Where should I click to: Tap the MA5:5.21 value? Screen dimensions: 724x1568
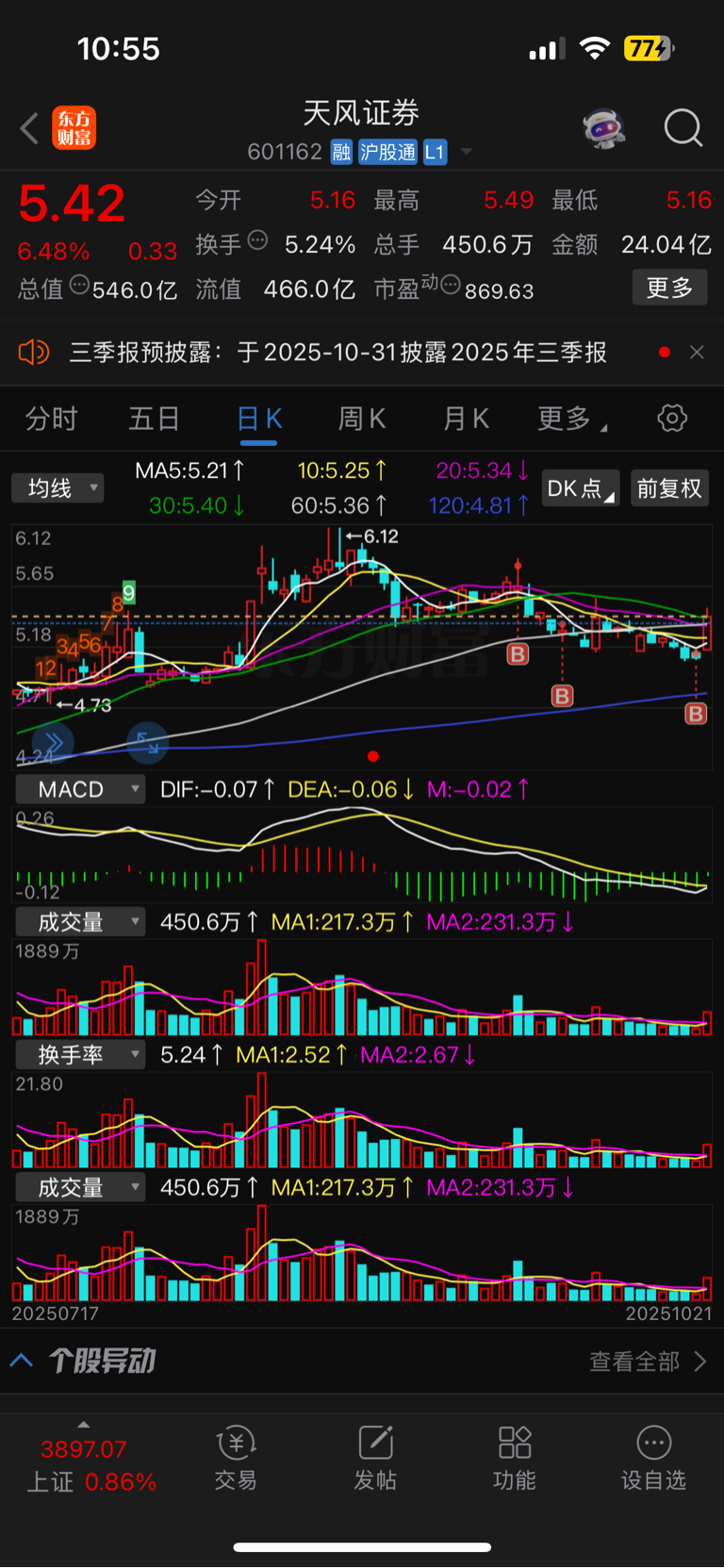189,470
